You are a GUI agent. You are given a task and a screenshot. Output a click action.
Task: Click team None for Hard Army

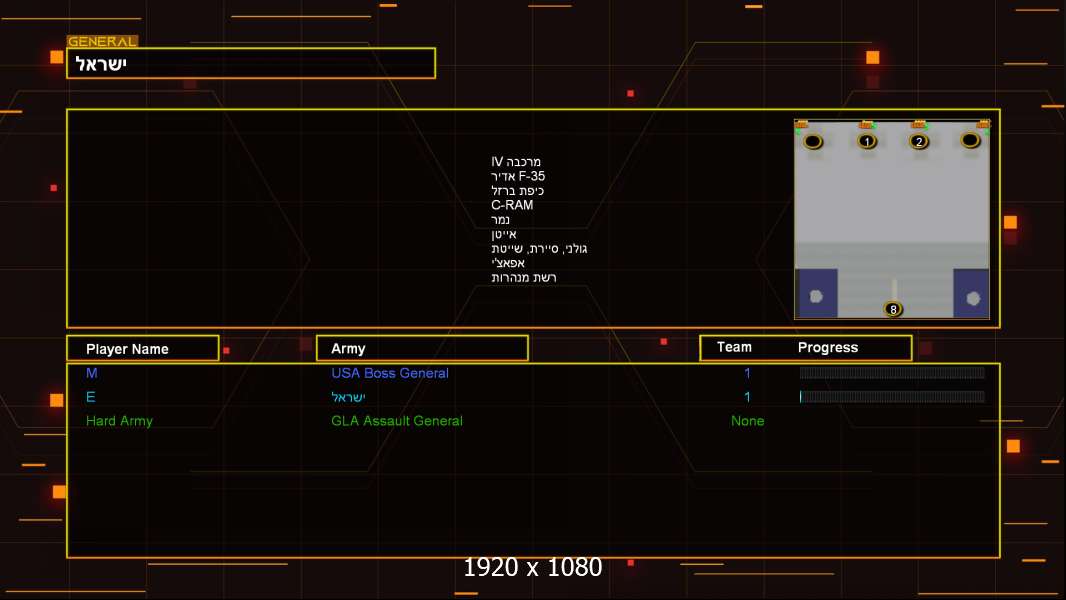pyautogui.click(x=747, y=421)
